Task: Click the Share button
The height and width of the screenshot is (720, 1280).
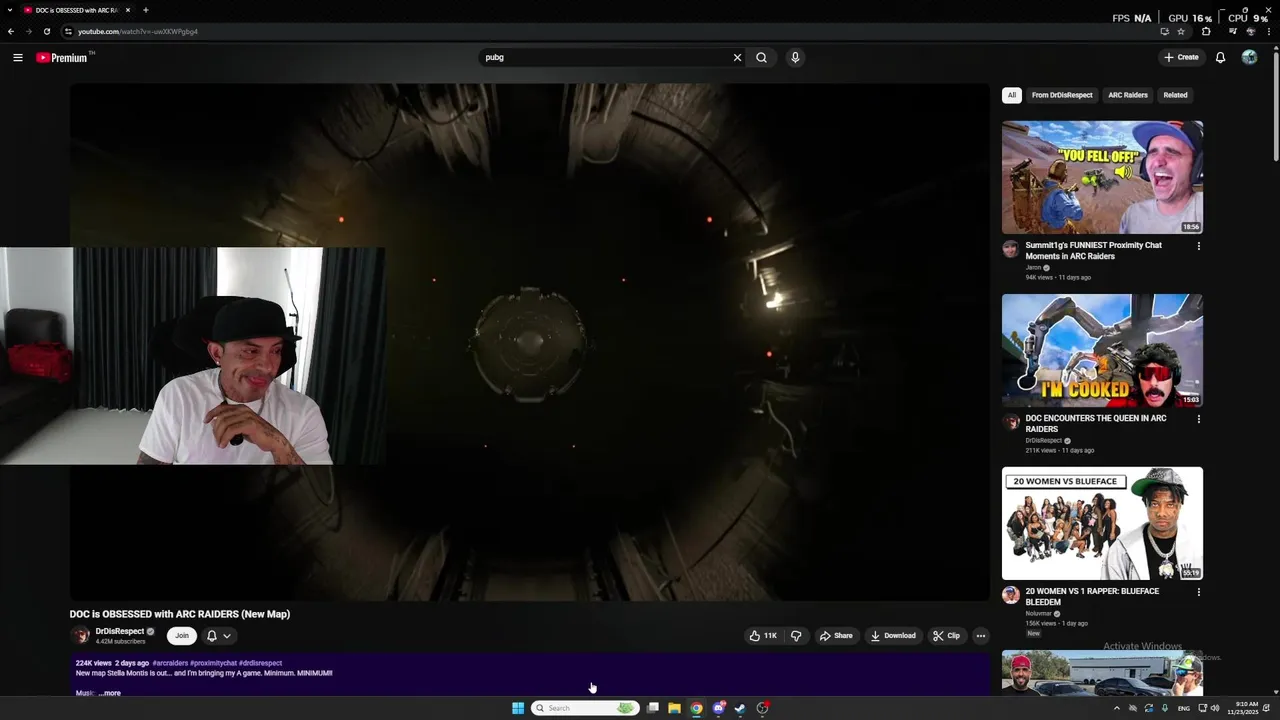Action: [x=836, y=635]
